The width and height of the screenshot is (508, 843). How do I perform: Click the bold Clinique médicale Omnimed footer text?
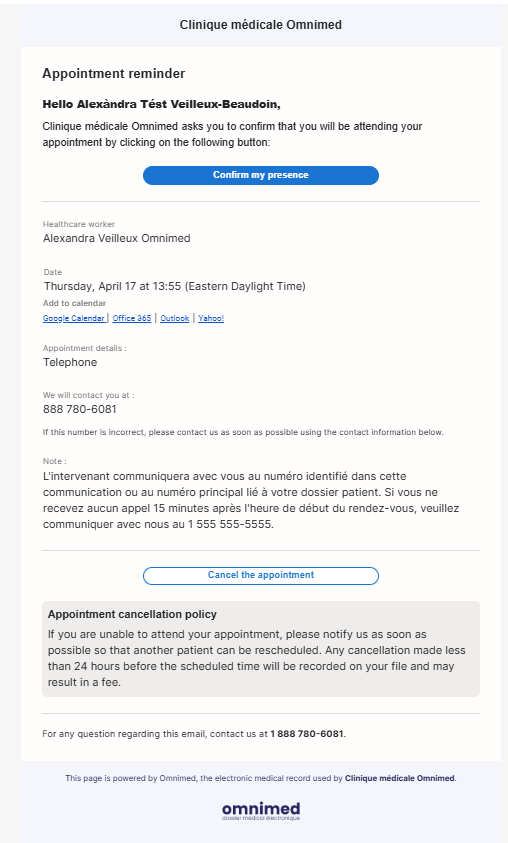(x=400, y=778)
